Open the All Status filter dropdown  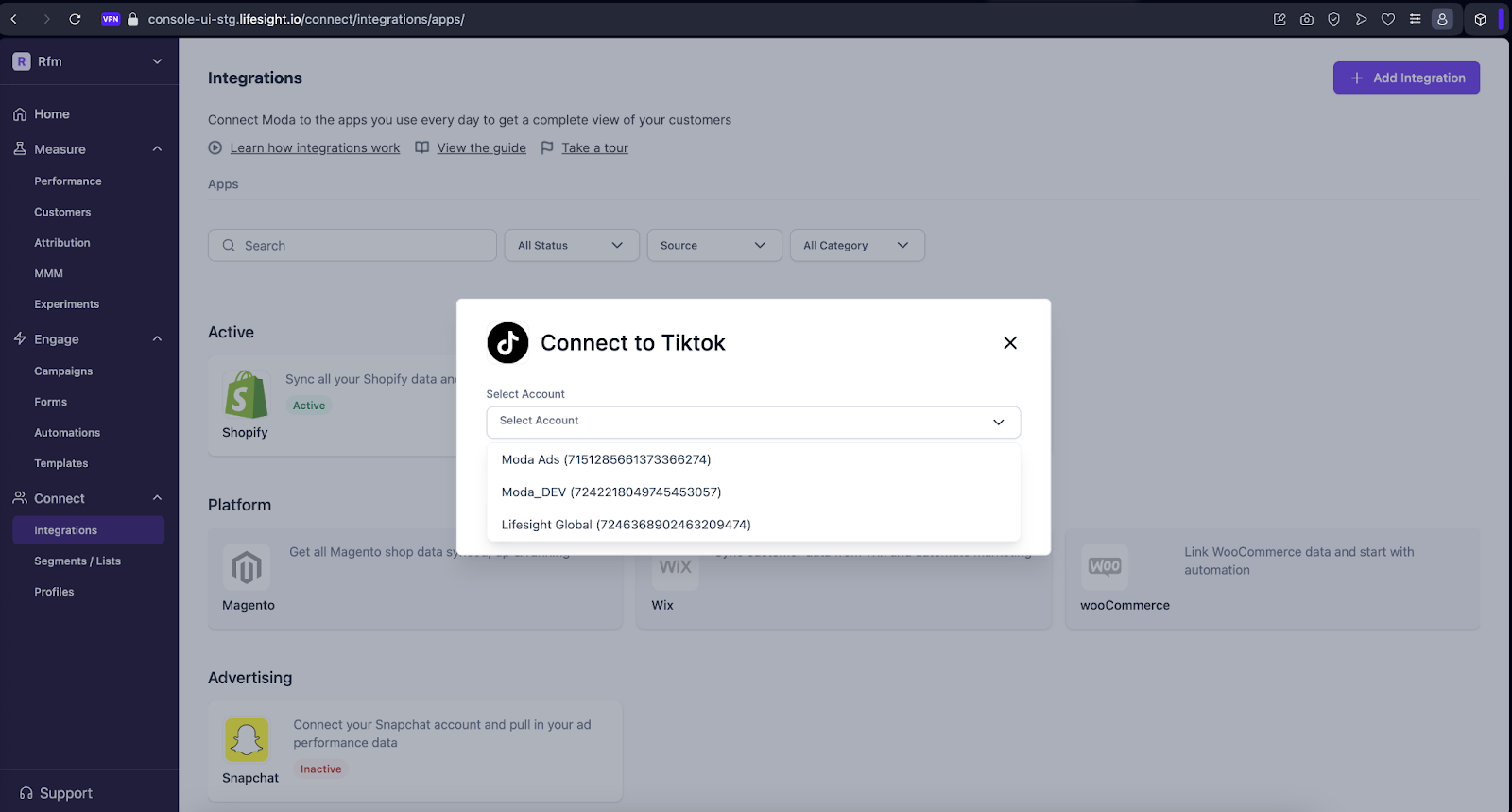(572, 245)
